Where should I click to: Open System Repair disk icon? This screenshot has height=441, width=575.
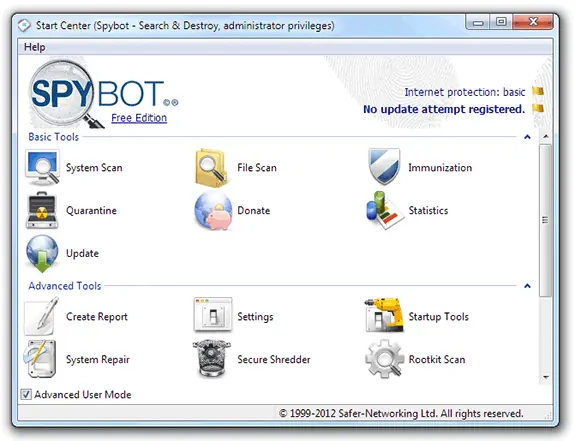click(x=40, y=359)
